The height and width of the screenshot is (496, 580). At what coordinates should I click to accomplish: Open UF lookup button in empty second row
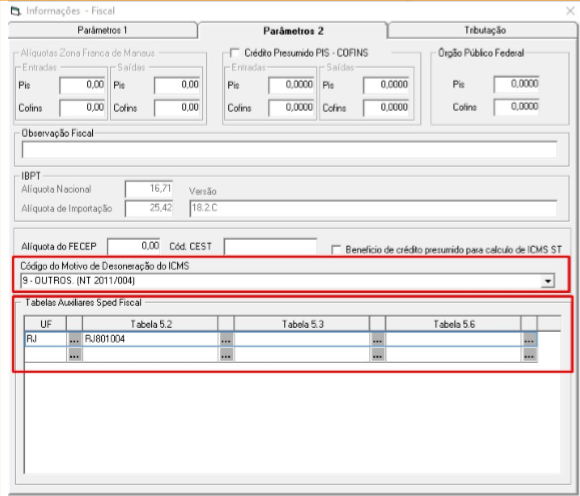coord(74,355)
